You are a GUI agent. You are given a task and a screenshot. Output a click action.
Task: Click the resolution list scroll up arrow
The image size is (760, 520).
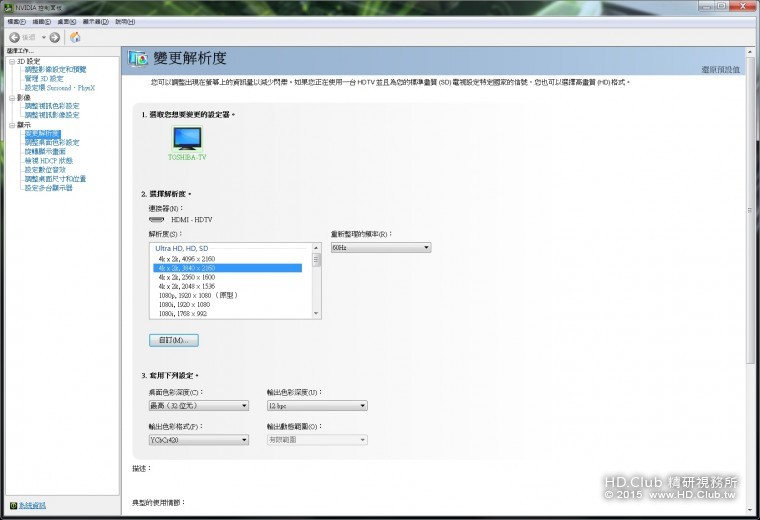pyautogui.click(x=317, y=248)
